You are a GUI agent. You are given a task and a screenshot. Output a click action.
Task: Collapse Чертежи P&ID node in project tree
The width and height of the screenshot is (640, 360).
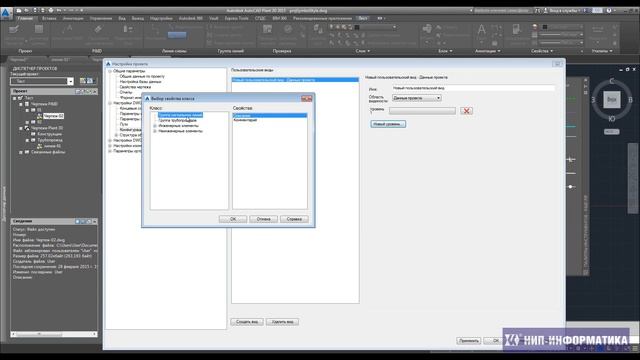coord(21,104)
